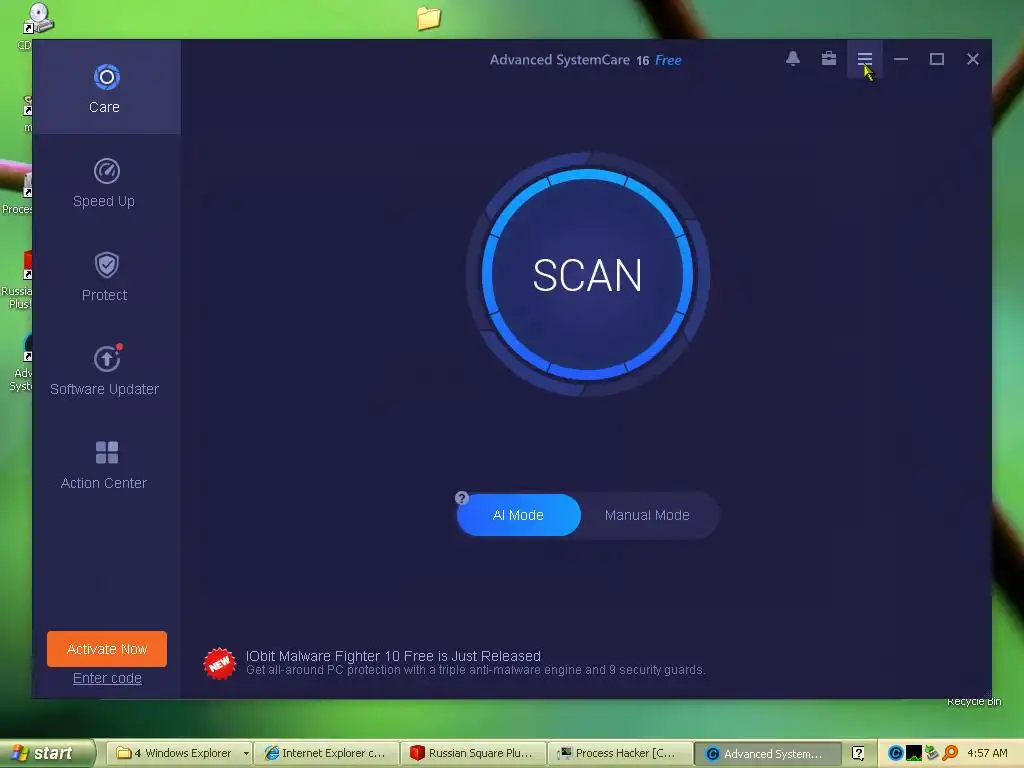Select the Recycle Bin label
Image resolution: width=1024 pixels, height=768 pixels.
point(974,701)
